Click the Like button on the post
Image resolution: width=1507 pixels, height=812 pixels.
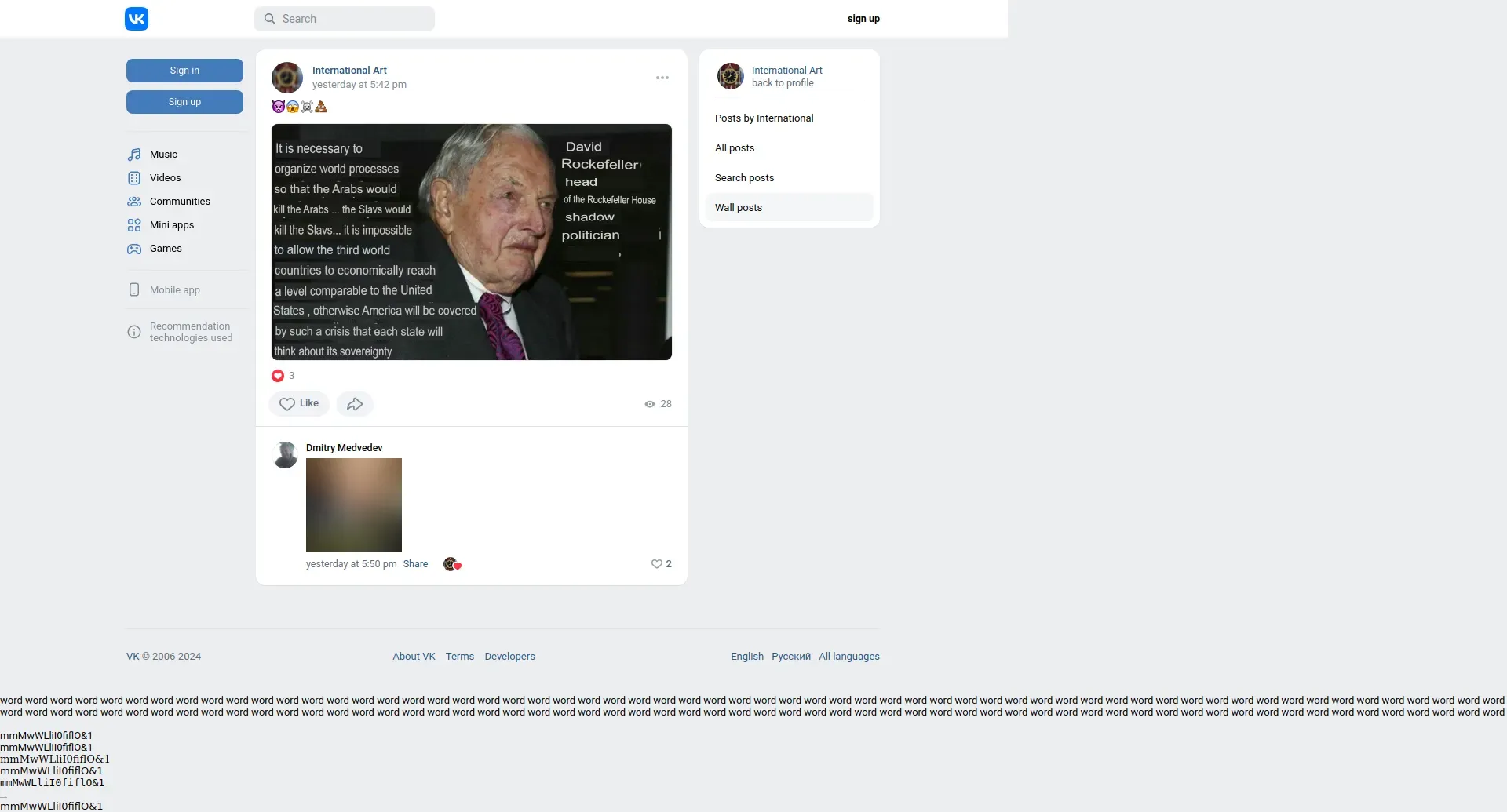click(299, 404)
